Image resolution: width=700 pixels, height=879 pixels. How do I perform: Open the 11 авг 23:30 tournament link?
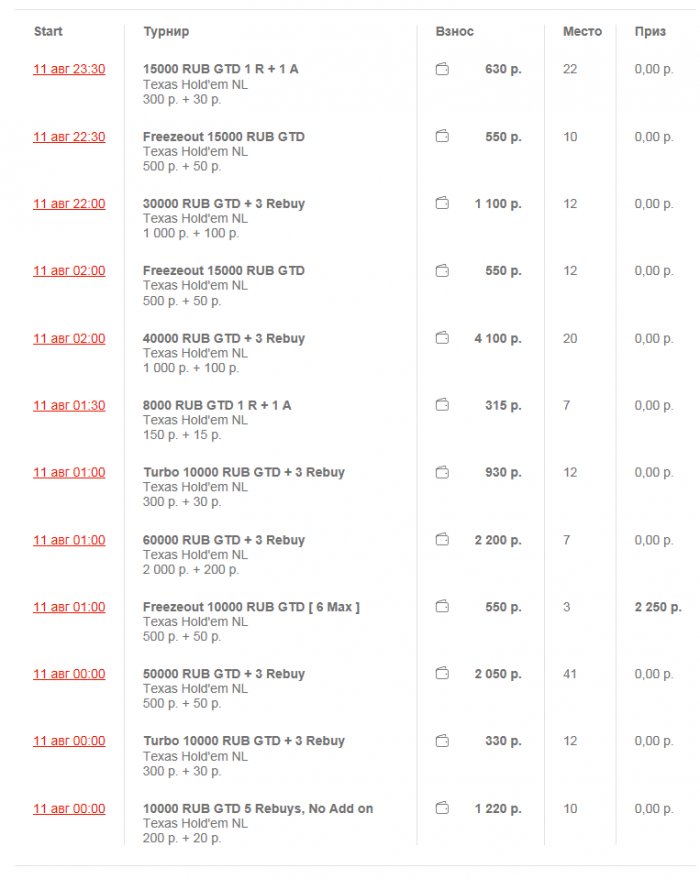(69, 69)
